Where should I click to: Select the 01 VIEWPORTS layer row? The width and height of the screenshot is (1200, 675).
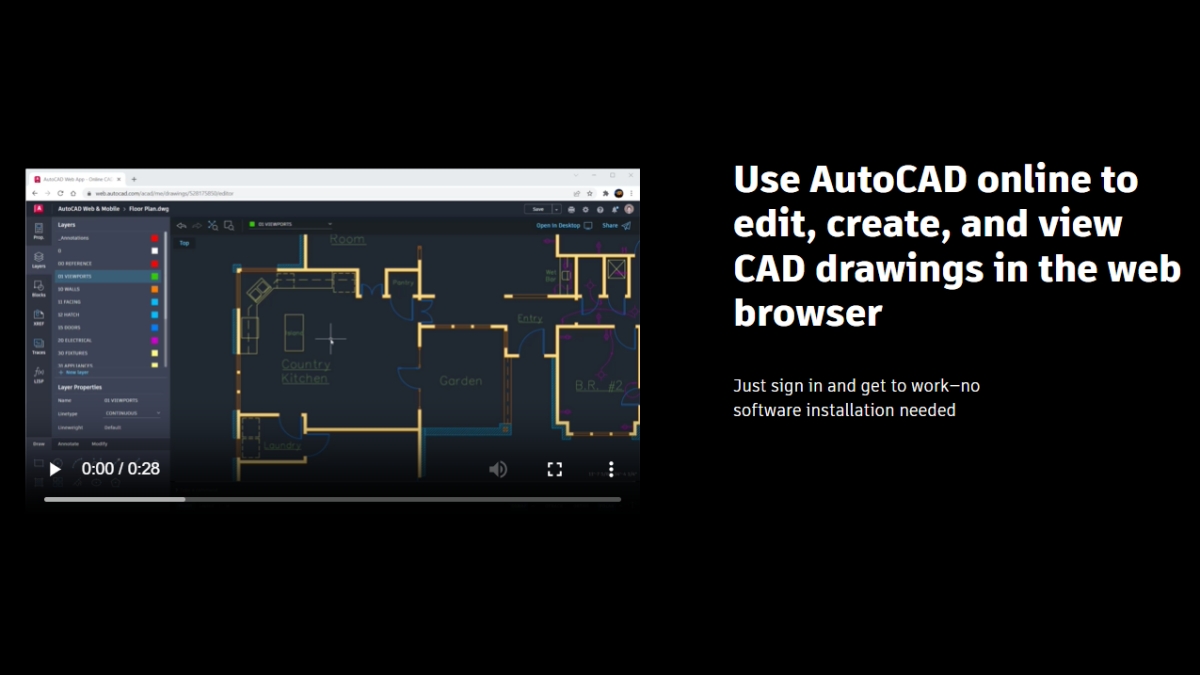pyautogui.click(x=108, y=276)
